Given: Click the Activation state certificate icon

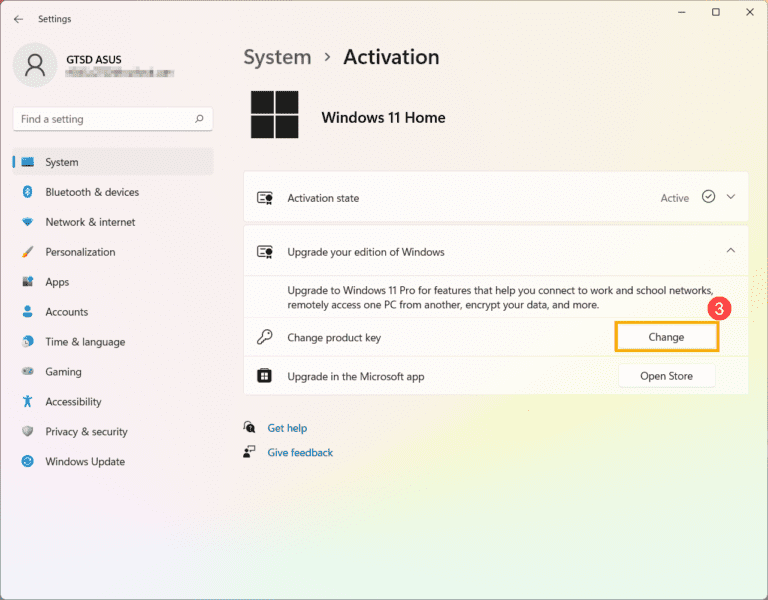Looking at the screenshot, I should tap(265, 198).
